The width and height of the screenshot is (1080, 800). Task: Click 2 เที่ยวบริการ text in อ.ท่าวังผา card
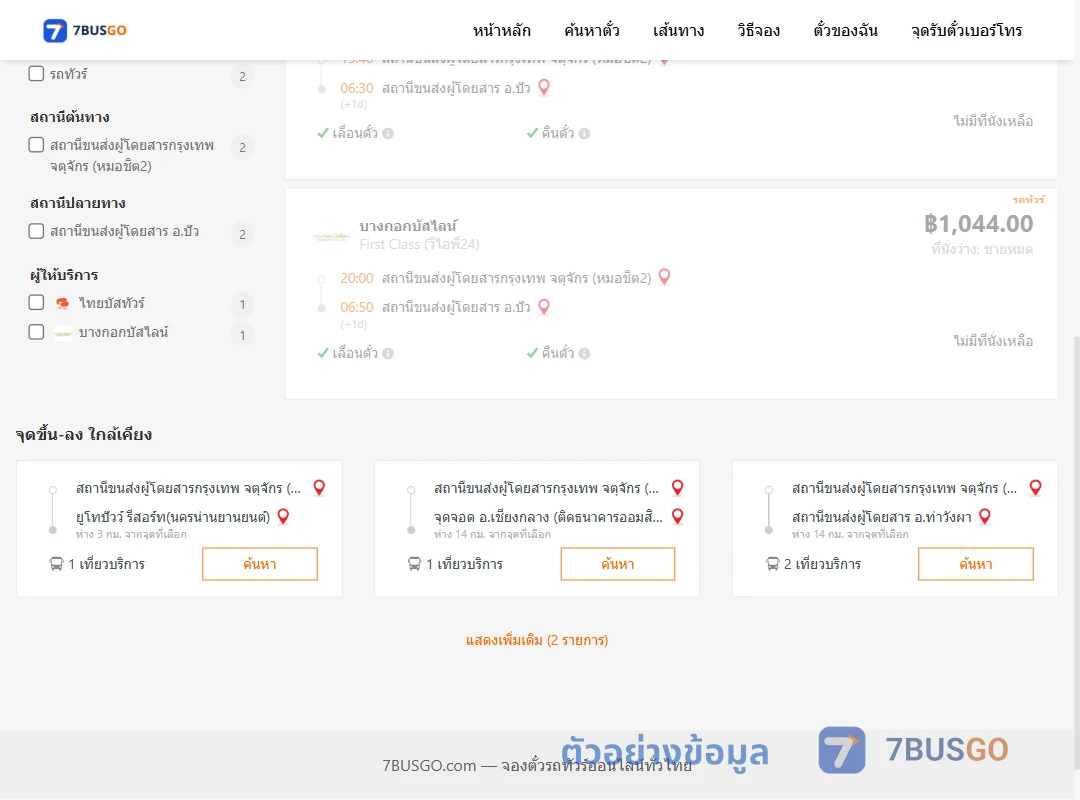tap(822, 564)
